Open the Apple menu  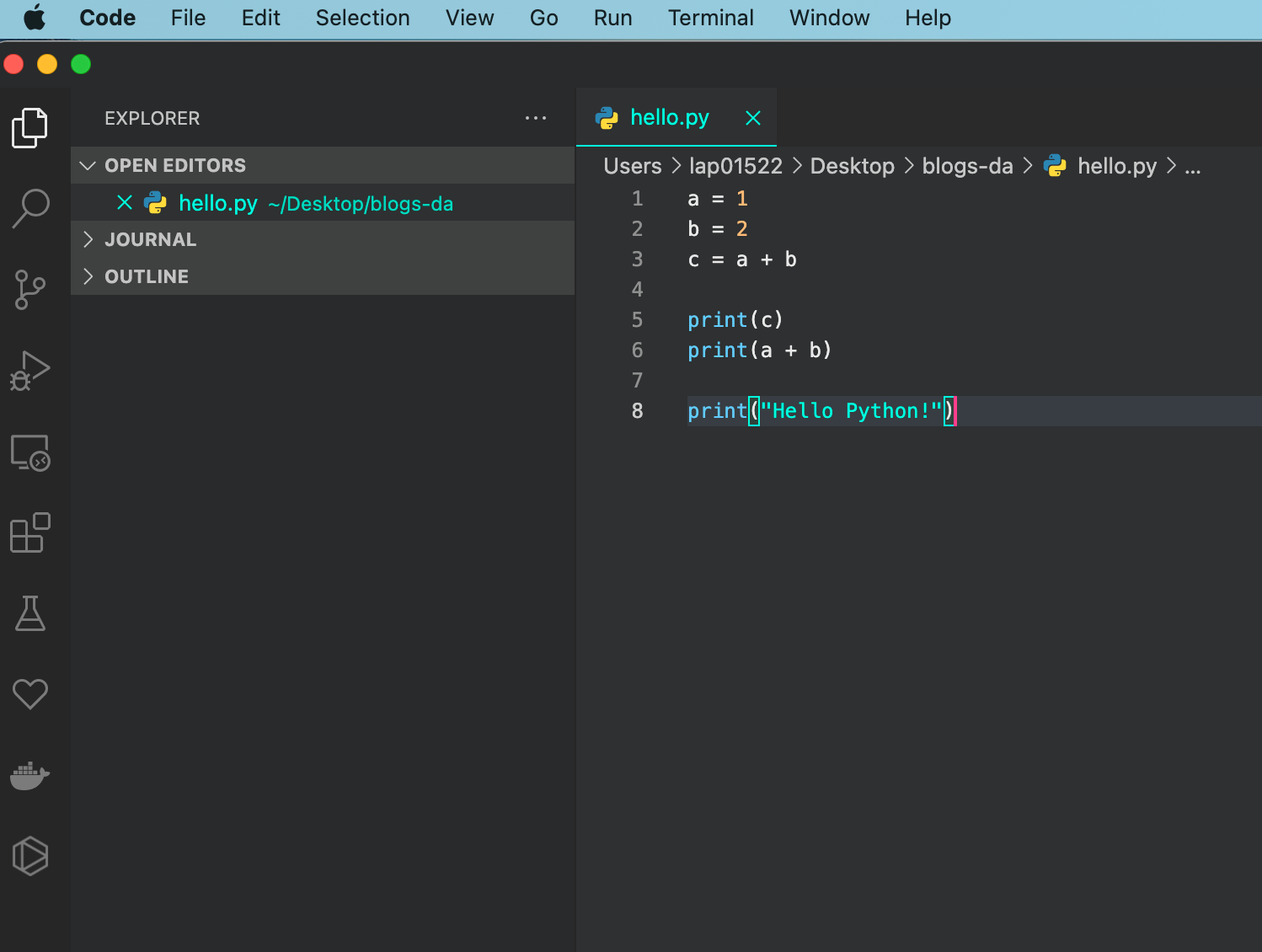pyautogui.click(x=35, y=18)
